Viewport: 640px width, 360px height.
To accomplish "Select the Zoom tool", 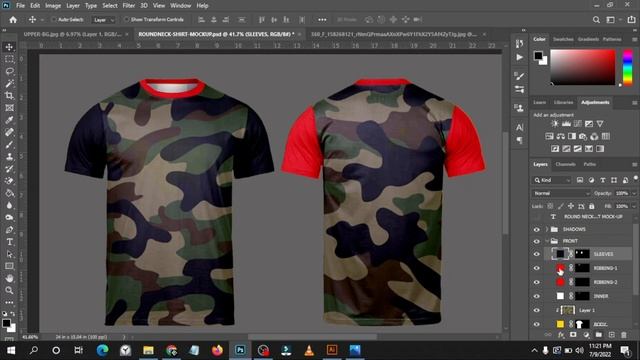I will coord(9,291).
